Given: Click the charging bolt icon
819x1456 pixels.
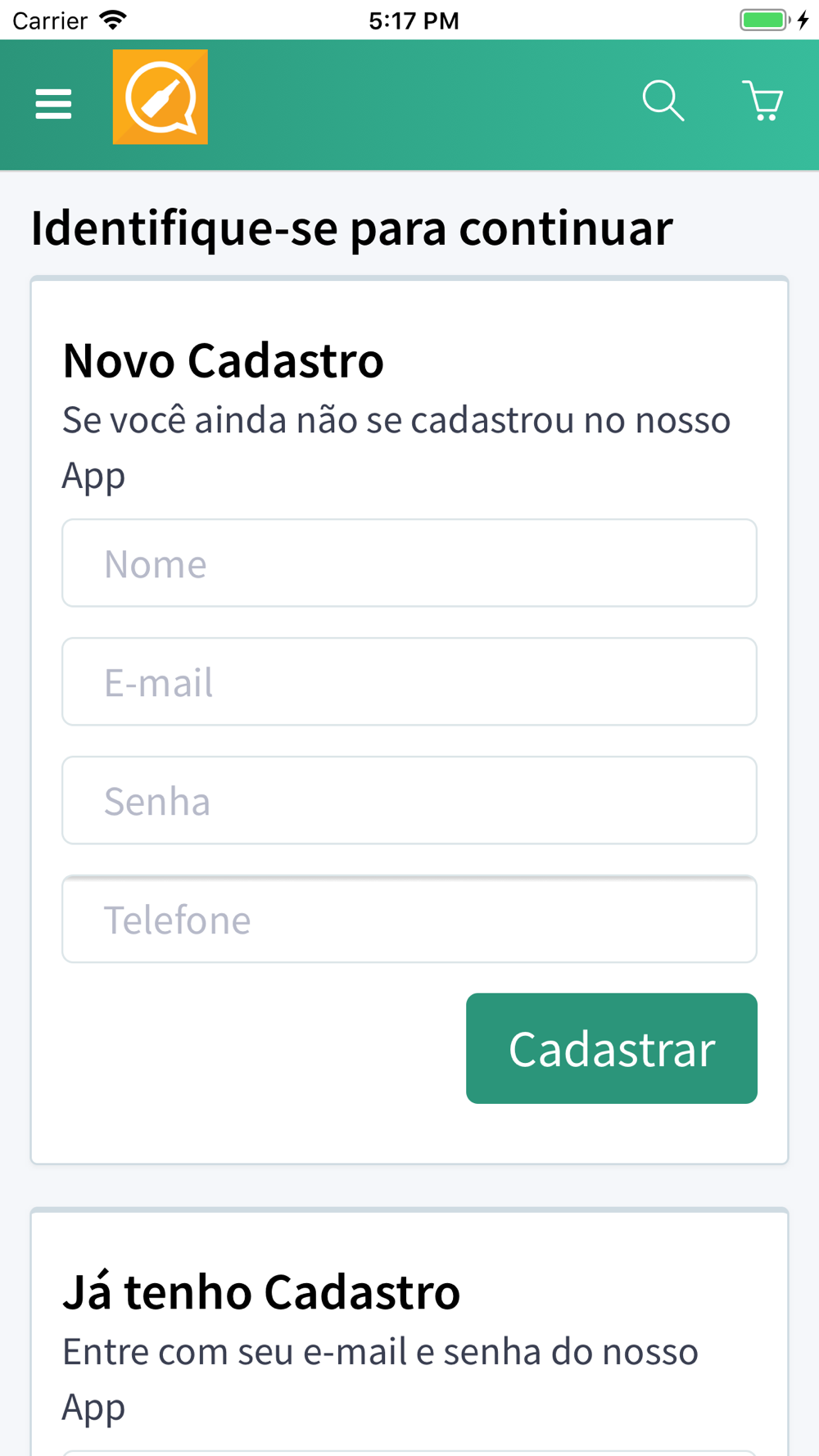Looking at the screenshot, I should 803,20.
